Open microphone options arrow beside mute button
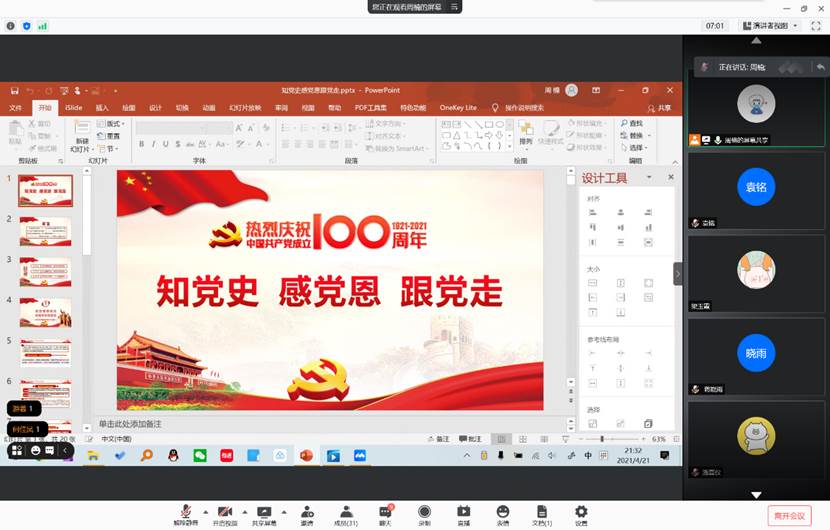 [x=205, y=512]
